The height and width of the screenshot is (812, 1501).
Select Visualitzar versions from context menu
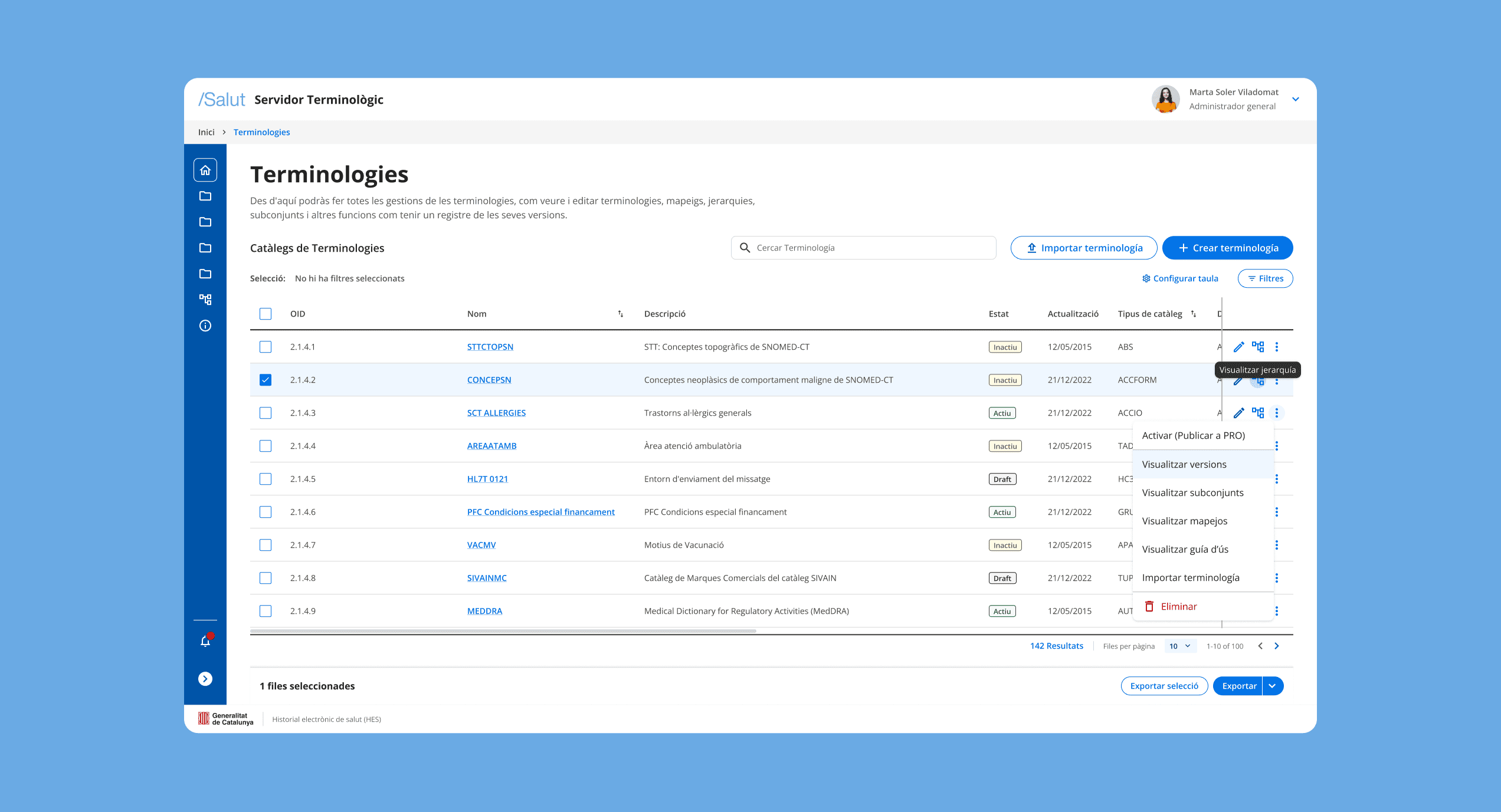[1184, 464]
